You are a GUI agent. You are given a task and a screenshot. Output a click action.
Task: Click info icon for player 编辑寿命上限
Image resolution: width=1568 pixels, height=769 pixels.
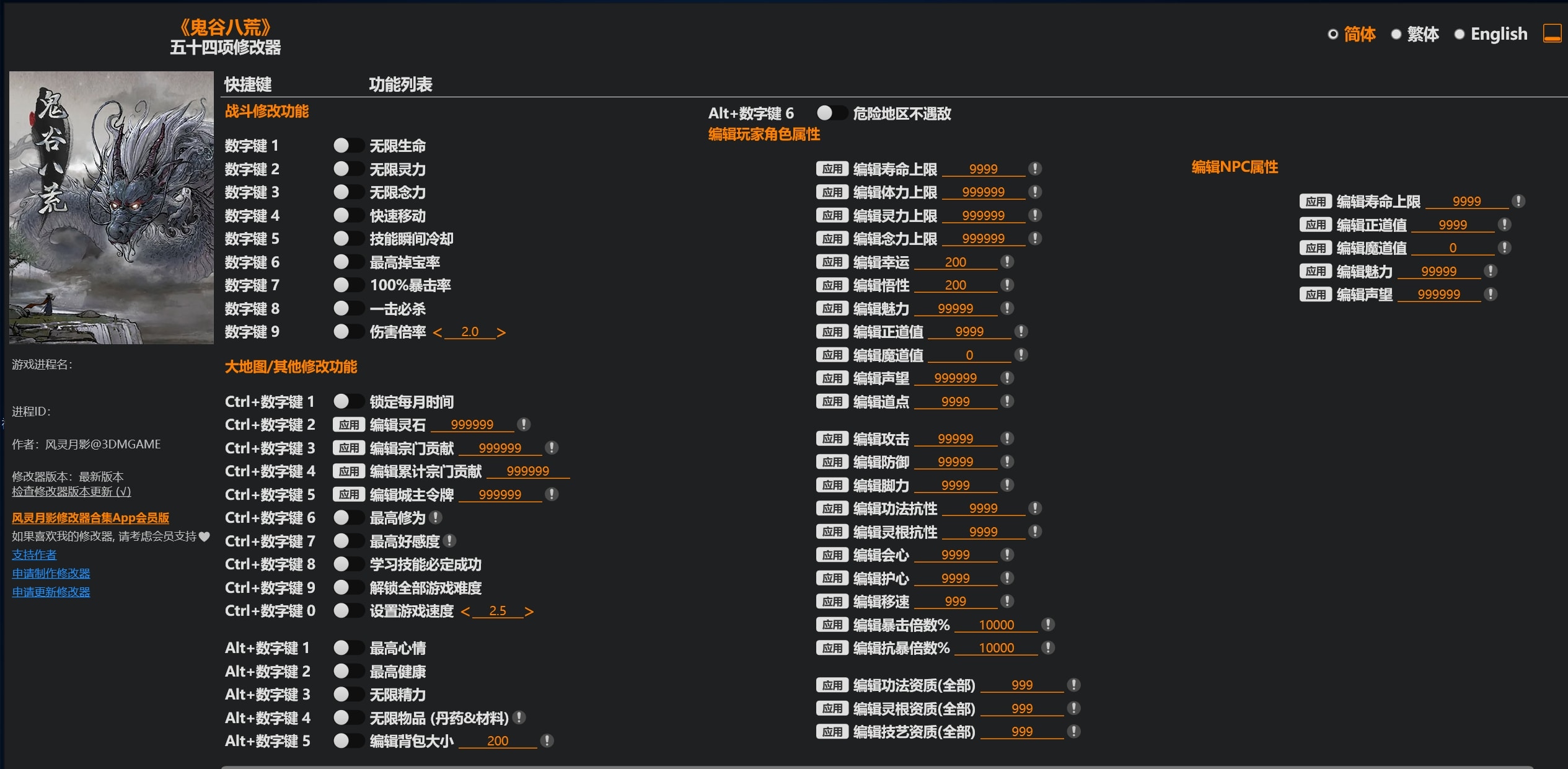[1035, 169]
